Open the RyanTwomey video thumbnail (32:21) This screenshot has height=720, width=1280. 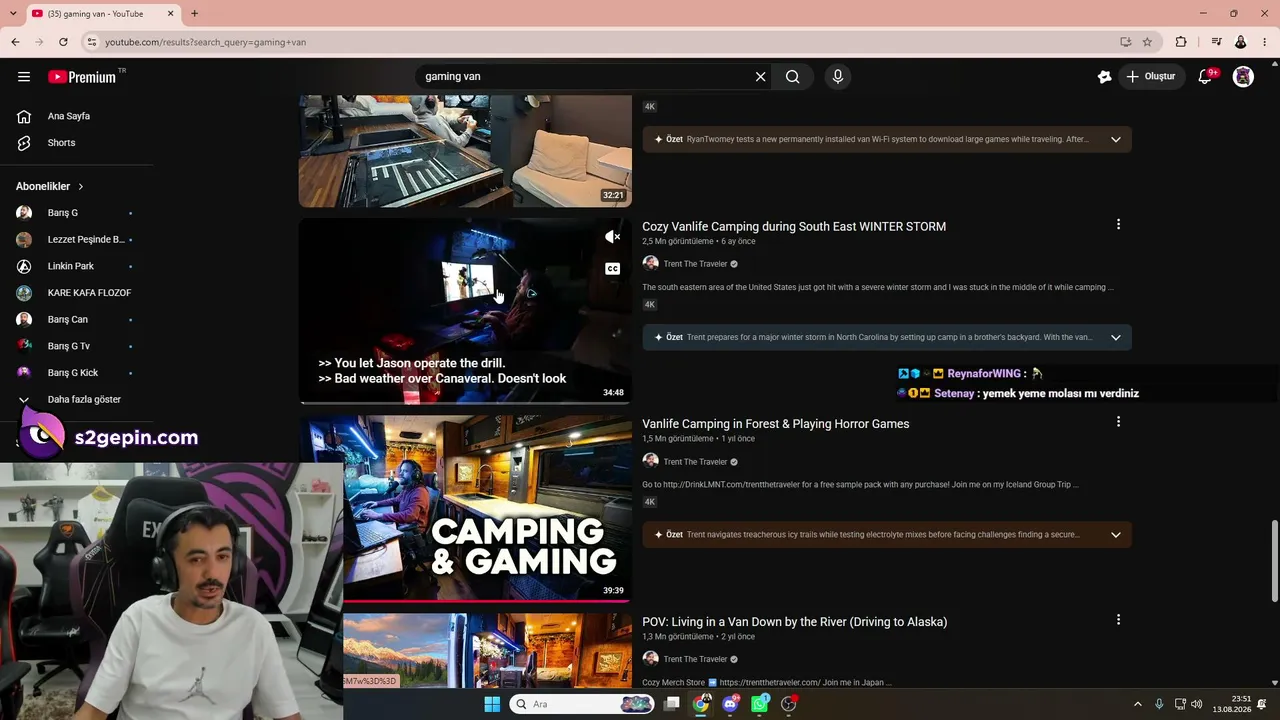click(x=465, y=151)
